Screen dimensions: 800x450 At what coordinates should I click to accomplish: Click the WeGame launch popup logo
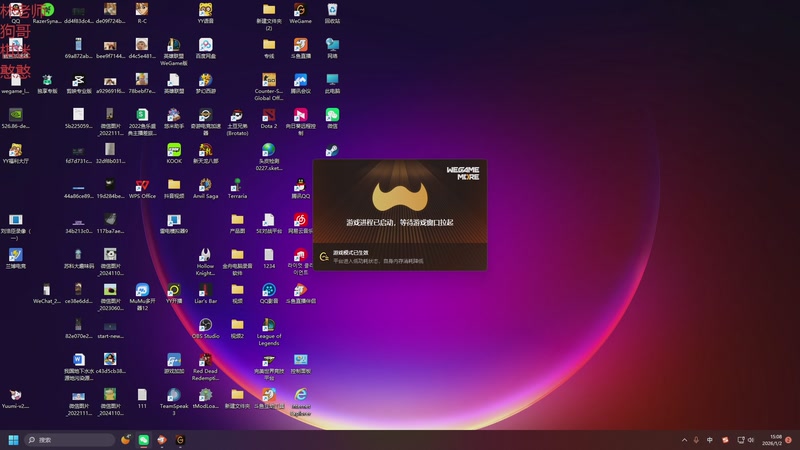(399, 196)
